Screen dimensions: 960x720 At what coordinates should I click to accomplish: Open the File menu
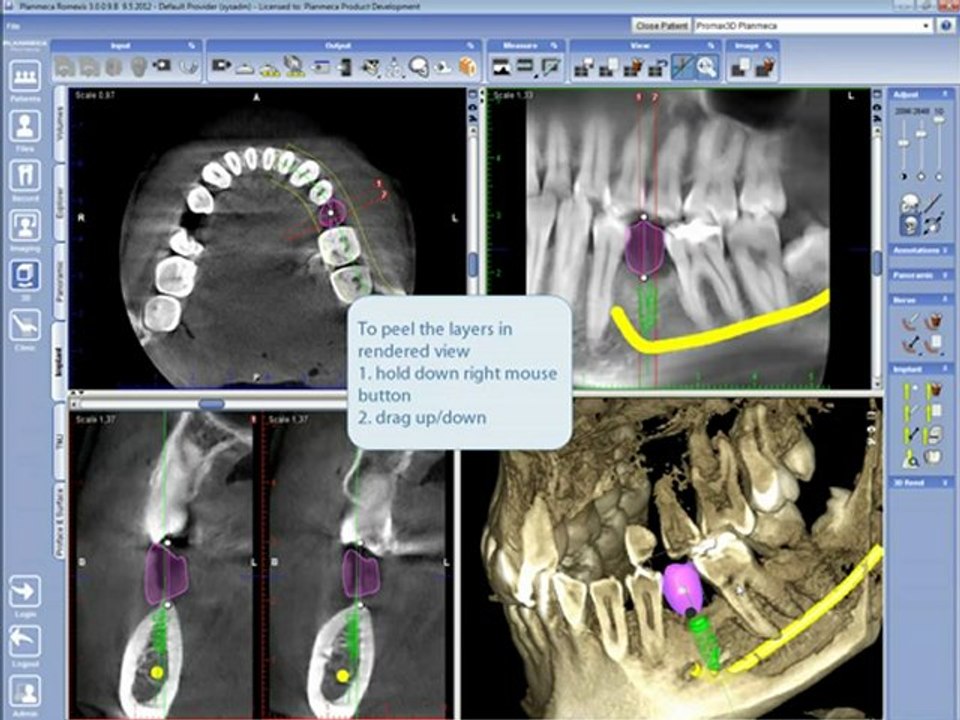click(x=13, y=26)
